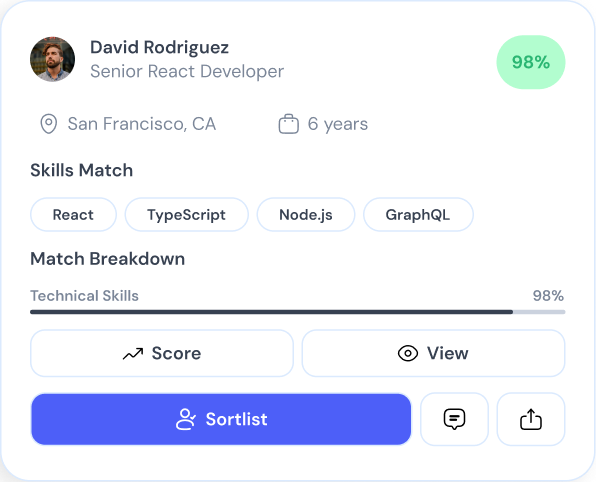This screenshot has width=596, height=482.
Task: Click the David Rodriguez name heading
Action: [159, 48]
